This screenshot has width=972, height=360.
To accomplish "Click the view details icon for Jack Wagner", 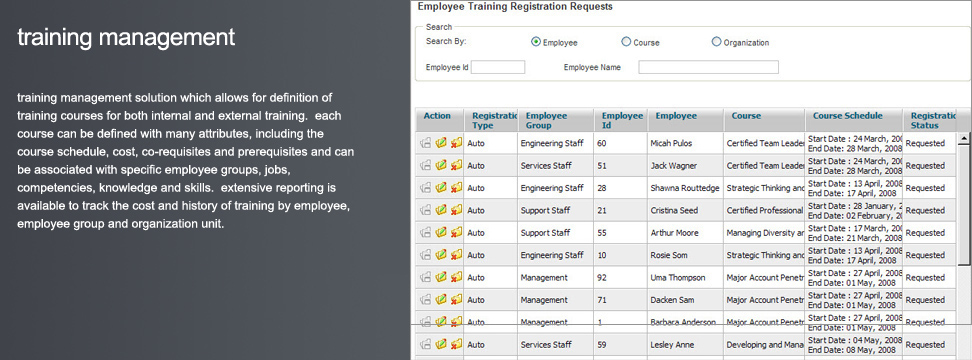I will point(425,165).
